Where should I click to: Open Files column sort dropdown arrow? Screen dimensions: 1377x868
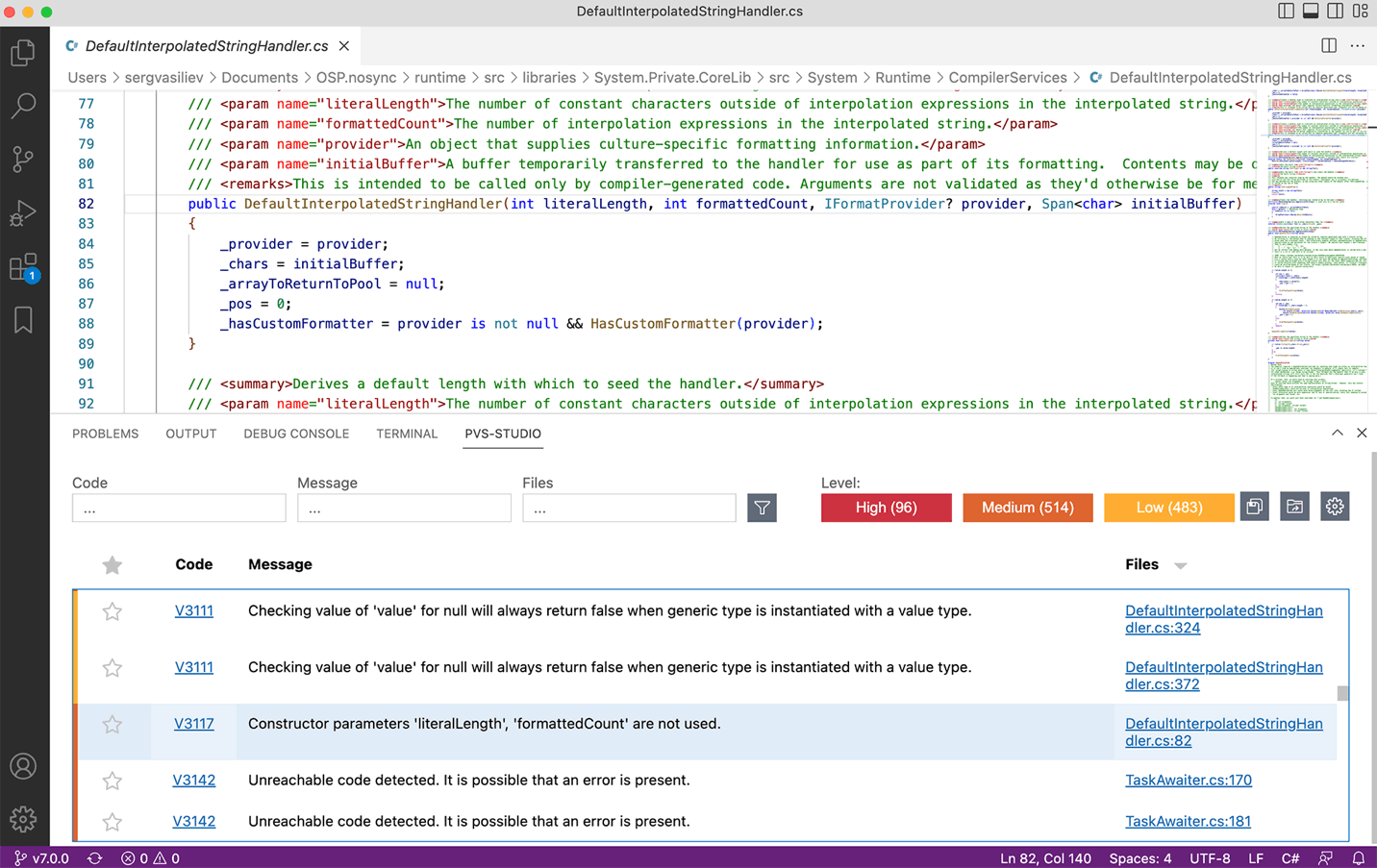tap(1180, 566)
